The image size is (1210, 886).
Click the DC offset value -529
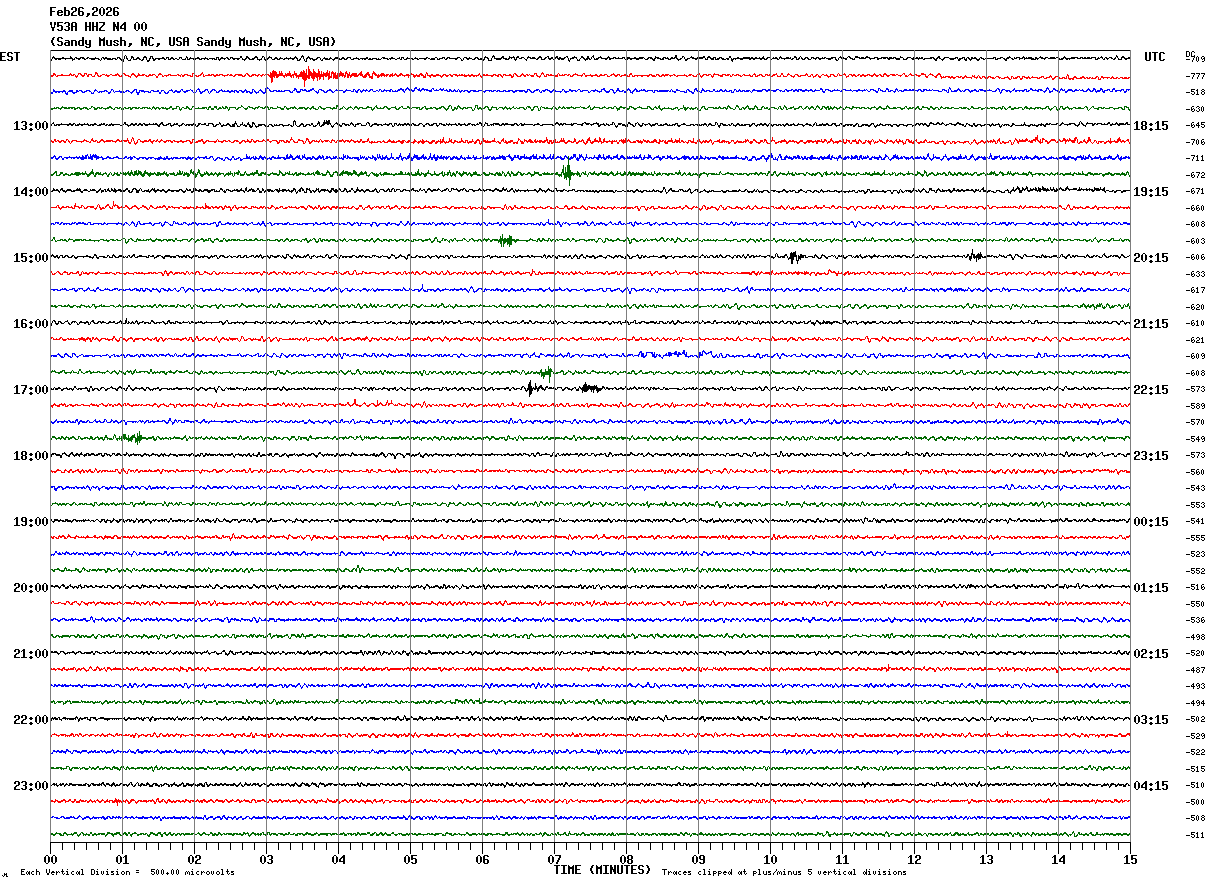(x=1195, y=736)
